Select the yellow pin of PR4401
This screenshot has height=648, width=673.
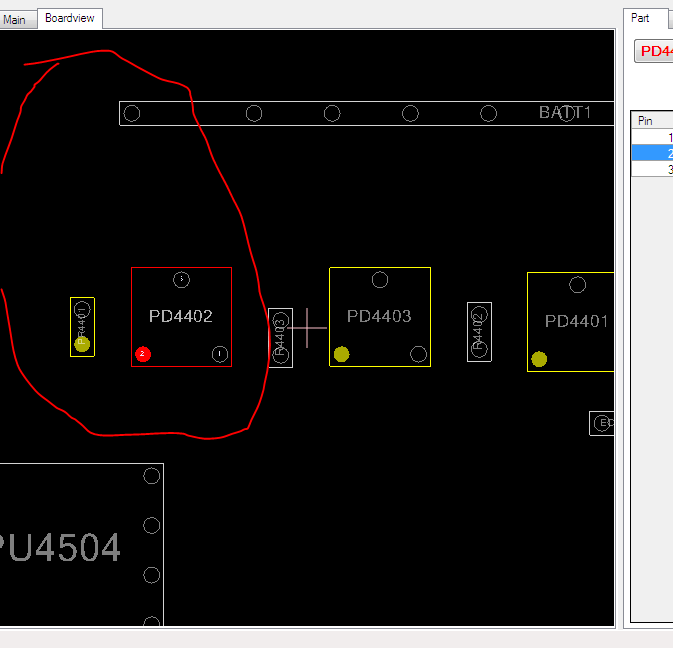[82, 344]
